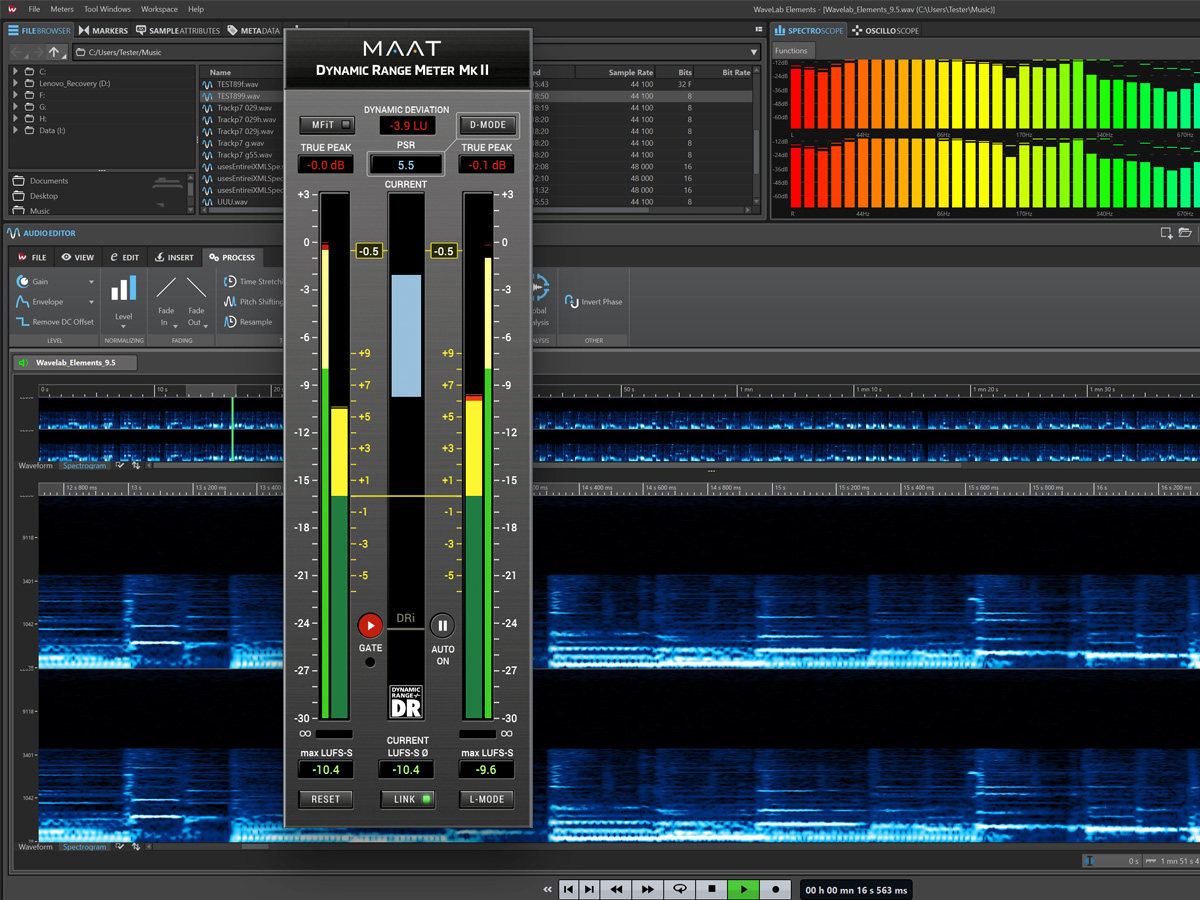Click the rewind transport button
Screen dimensions: 1200x900
click(617, 889)
